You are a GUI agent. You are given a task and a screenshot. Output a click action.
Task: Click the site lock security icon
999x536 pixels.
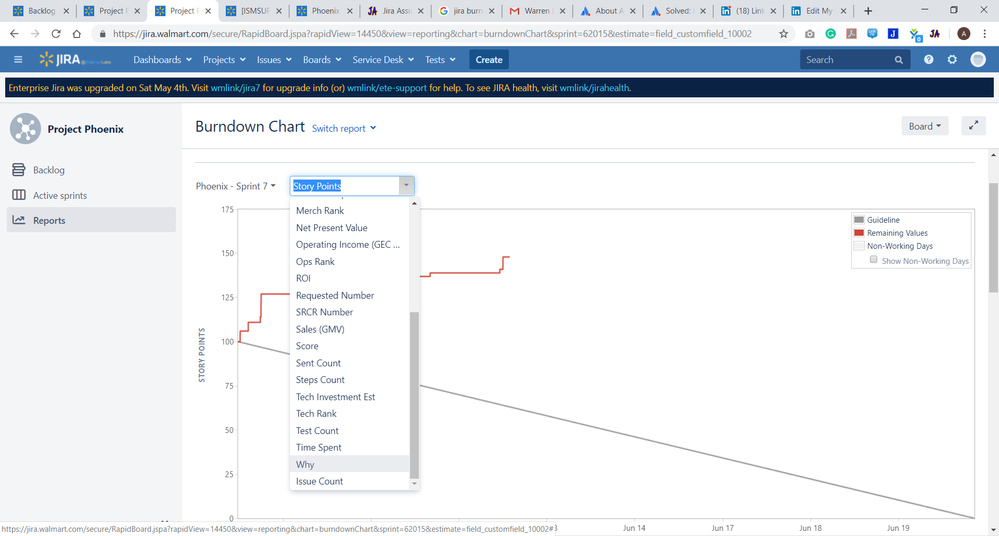(x=103, y=34)
